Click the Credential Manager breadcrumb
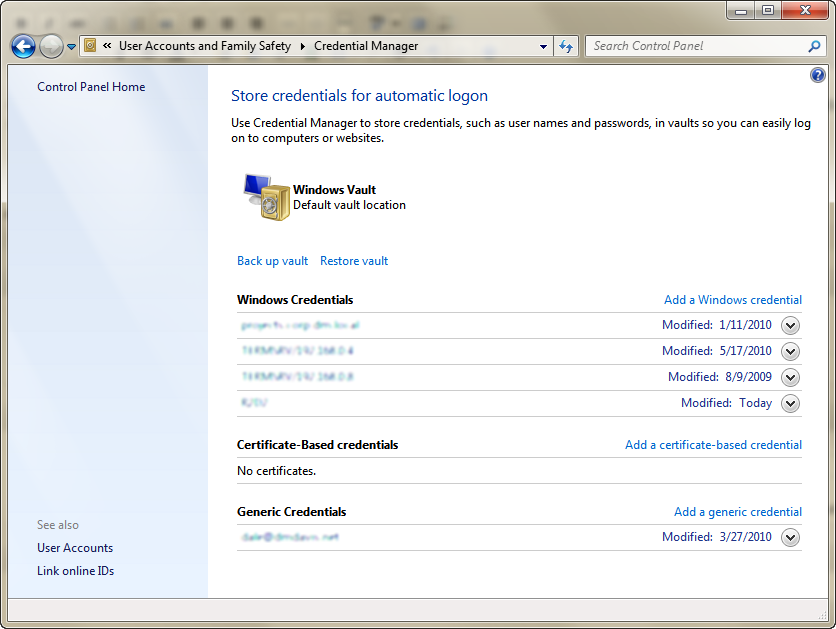 (x=366, y=46)
